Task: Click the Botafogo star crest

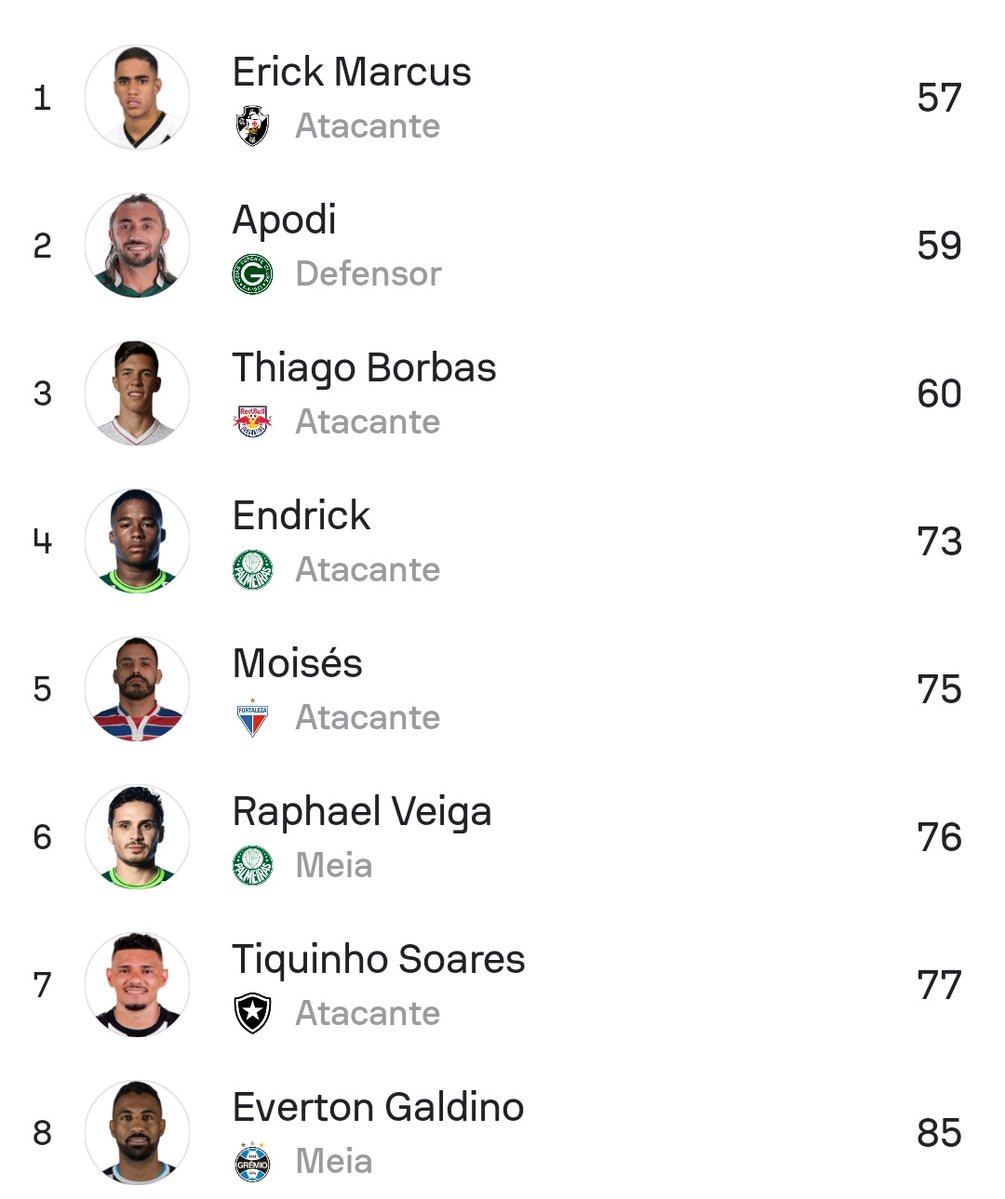Action: coord(252,1014)
